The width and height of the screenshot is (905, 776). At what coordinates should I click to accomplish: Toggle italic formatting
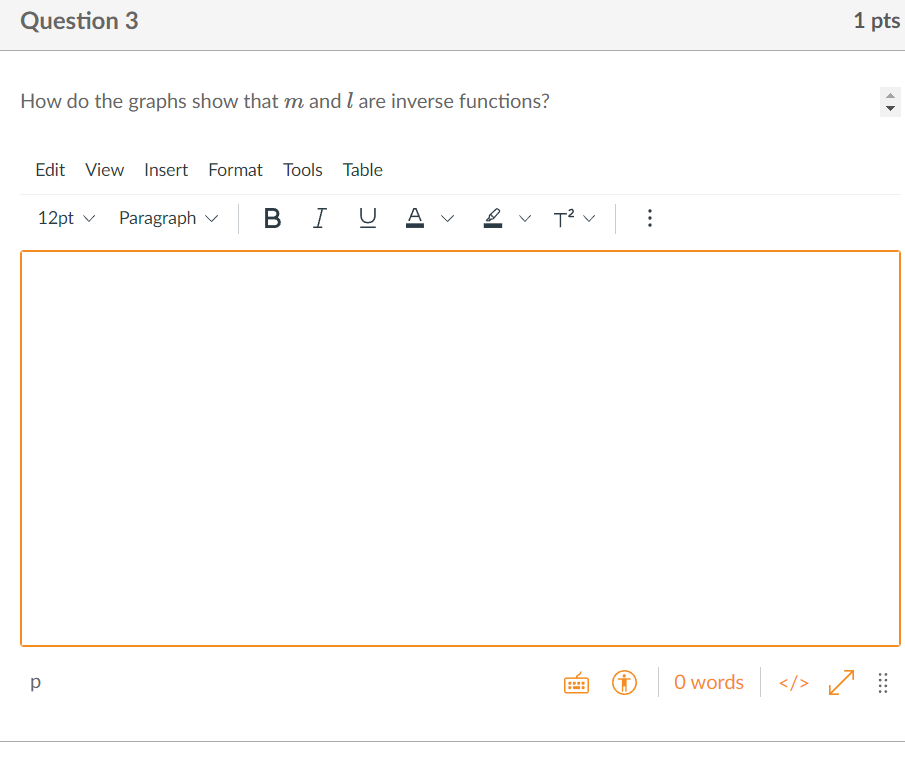point(319,218)
